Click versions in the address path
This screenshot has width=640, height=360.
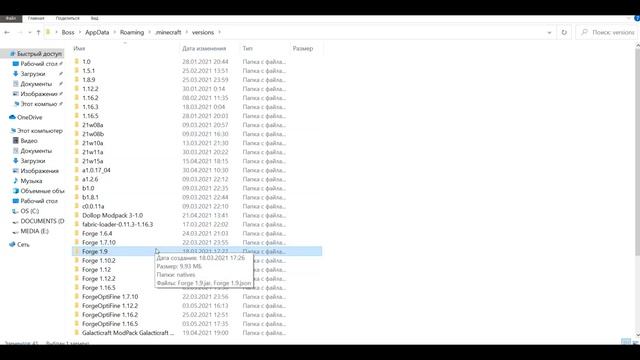point(203,32)
